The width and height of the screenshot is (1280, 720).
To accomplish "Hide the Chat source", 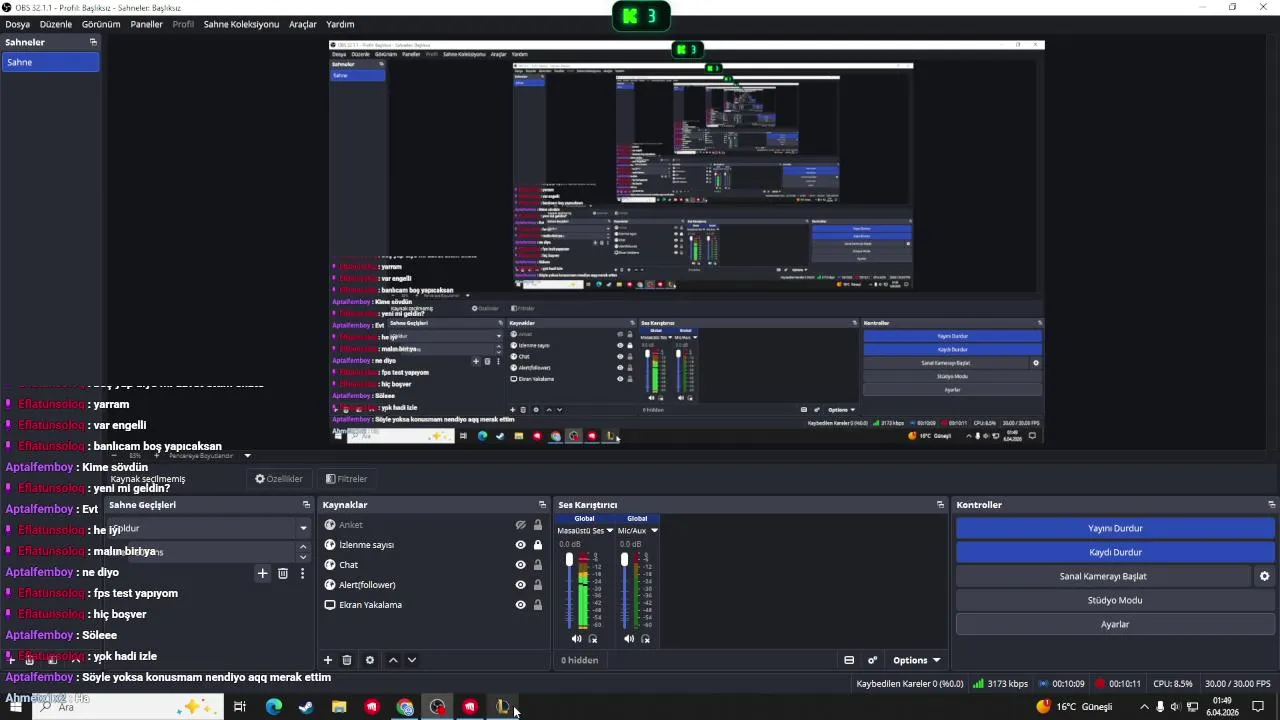I will click(x=520, y=565).
